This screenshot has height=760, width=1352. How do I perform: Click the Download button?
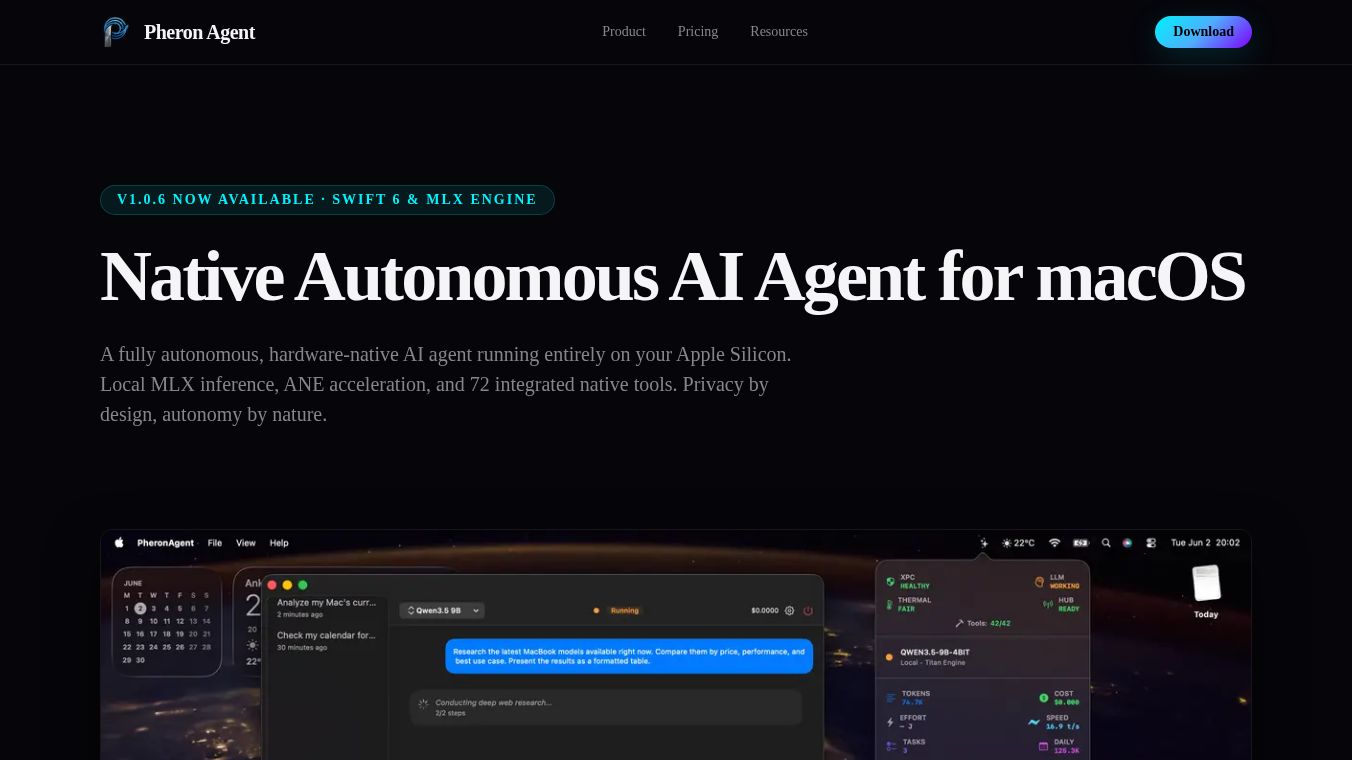1203,32
